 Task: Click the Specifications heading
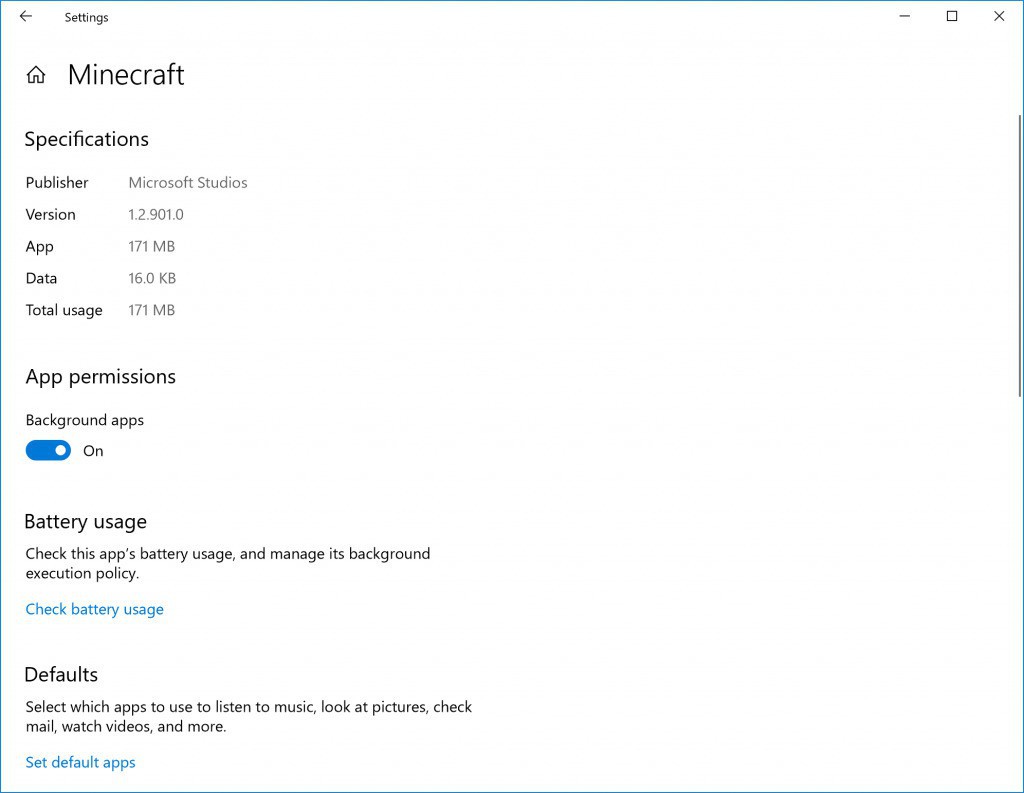pos(87,139)
